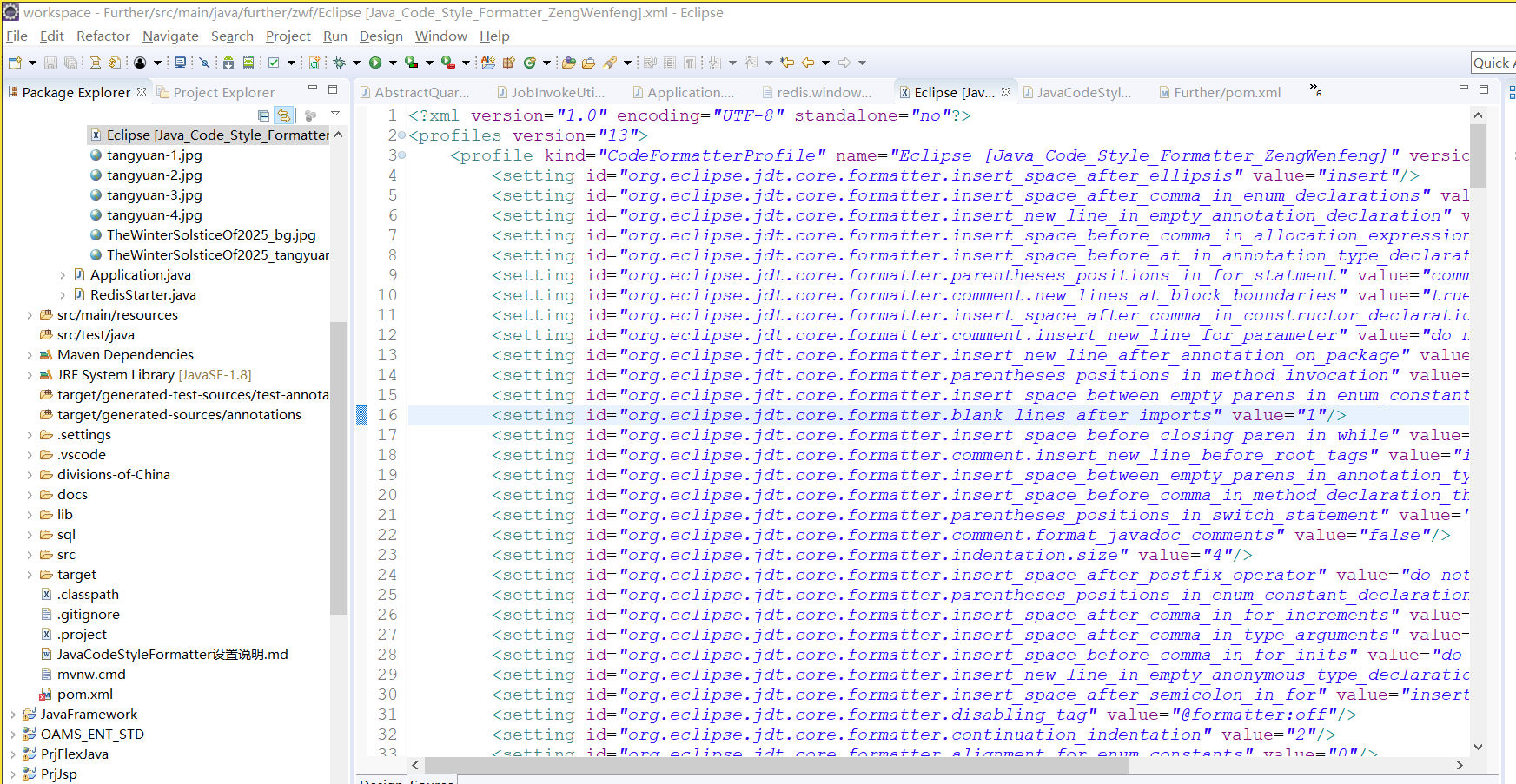Click the Previous Annotation icon
This screenshot has height=784, width=1516.
[x=751, y=63]
